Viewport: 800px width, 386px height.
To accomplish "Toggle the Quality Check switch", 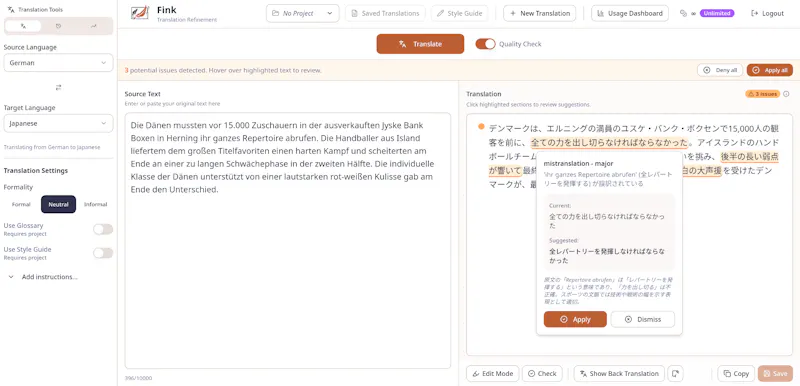I will pyautogui.click(x=485, y=44).
